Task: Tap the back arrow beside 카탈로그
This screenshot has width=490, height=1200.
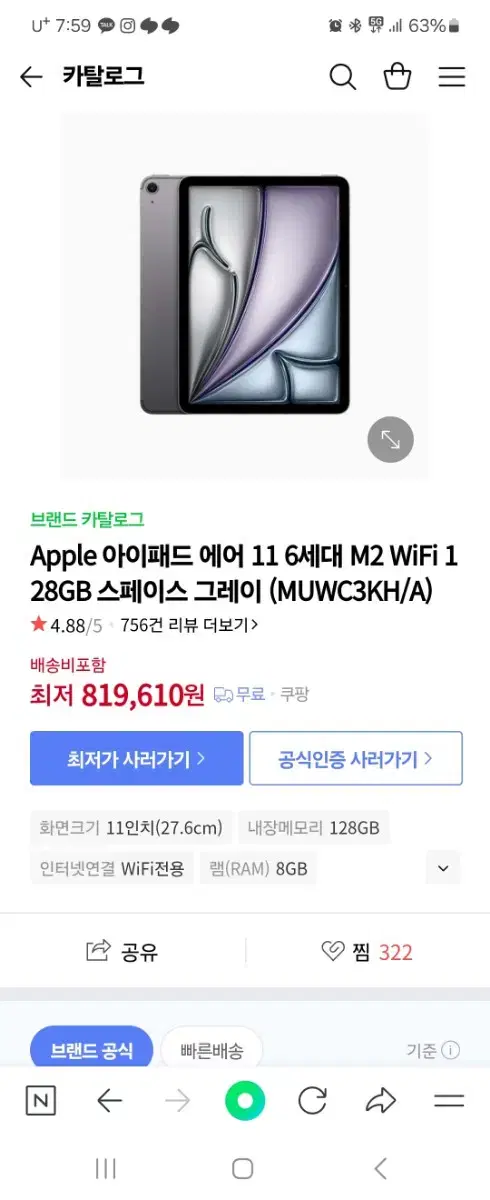Action: click(31, 77)
